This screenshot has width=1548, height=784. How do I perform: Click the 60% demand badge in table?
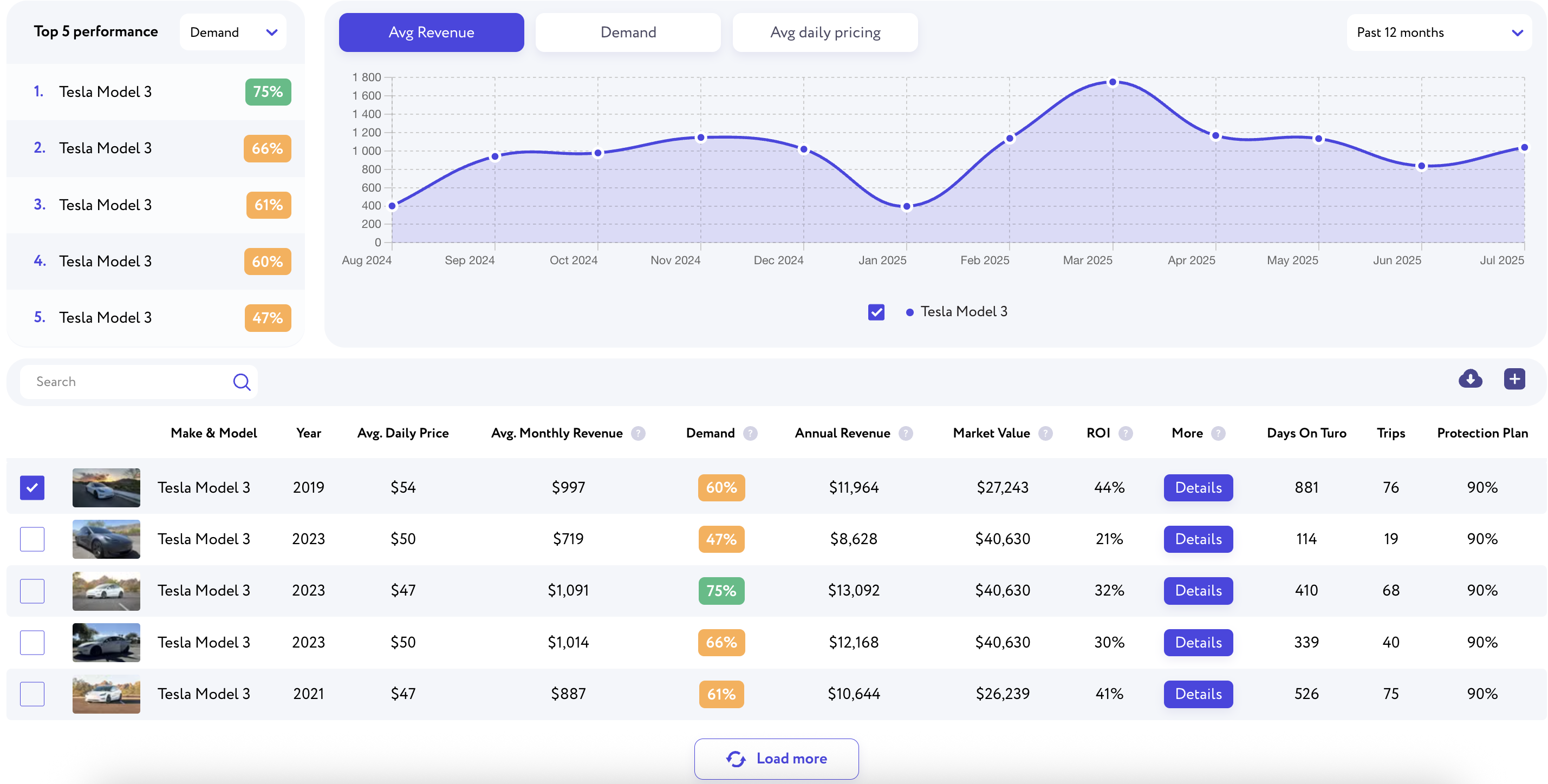tap(721, 488)
